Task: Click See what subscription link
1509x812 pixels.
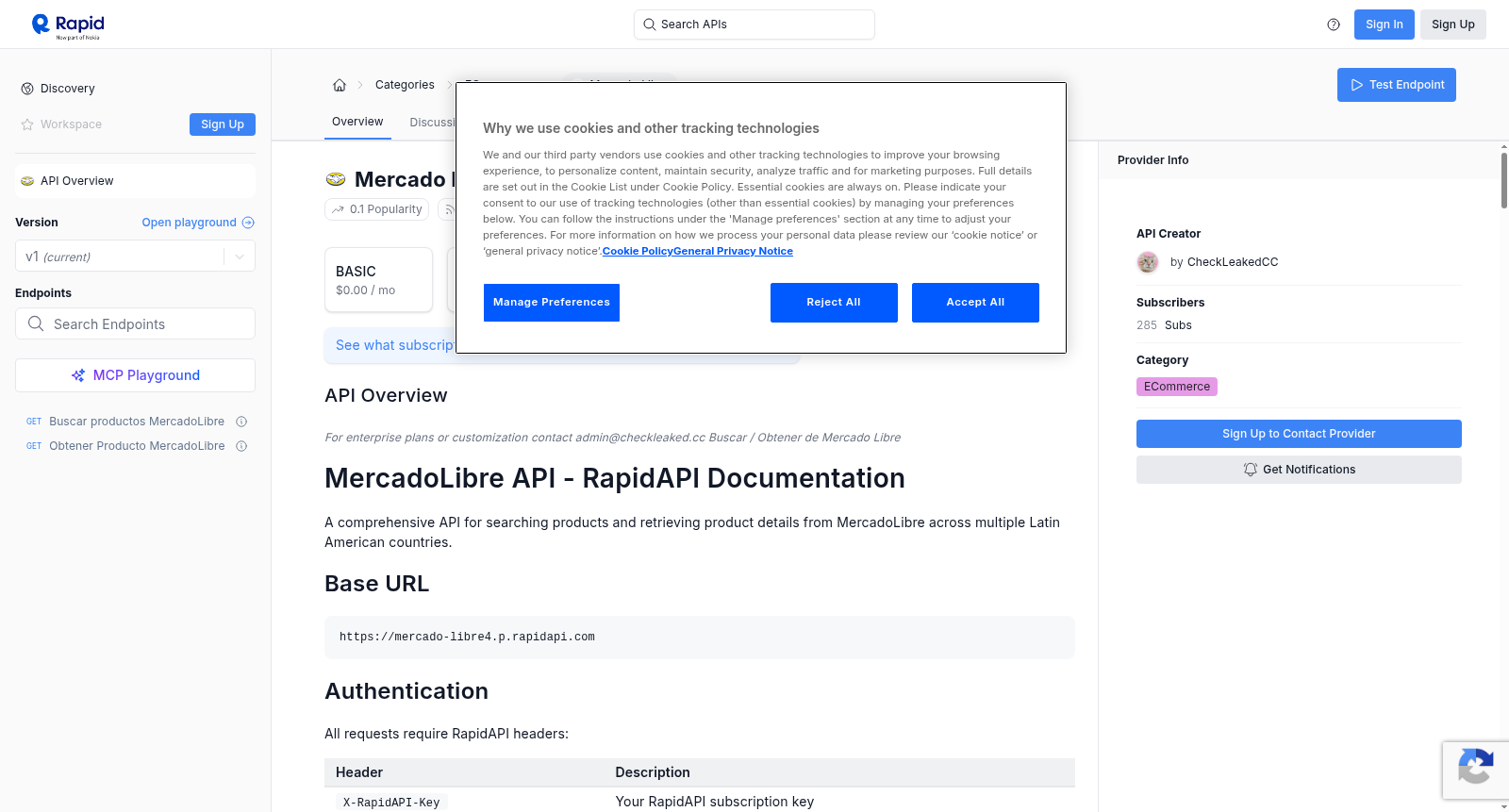Action: [395, 345]
